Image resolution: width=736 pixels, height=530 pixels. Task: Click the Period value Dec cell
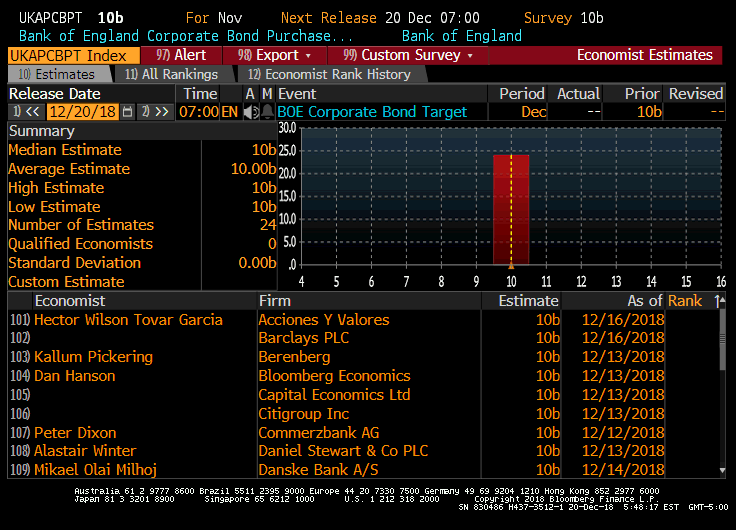tap(534, 112)
